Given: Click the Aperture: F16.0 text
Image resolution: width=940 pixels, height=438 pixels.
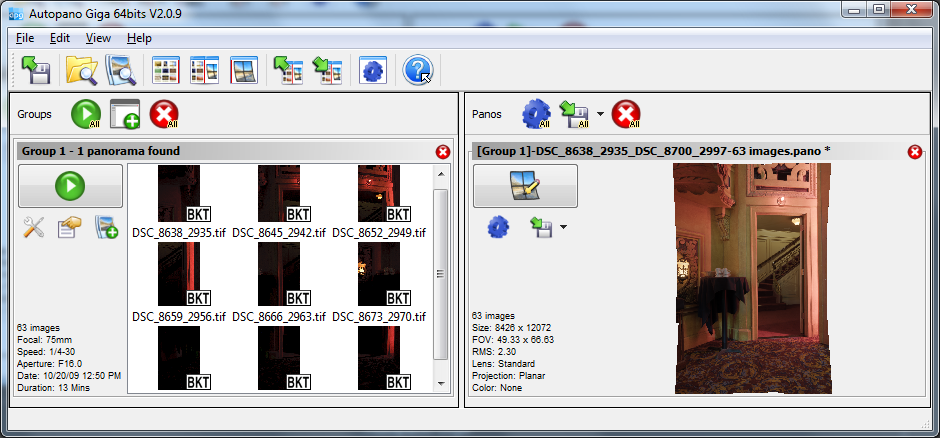Looking at the screenshot, I should [50, 364].
